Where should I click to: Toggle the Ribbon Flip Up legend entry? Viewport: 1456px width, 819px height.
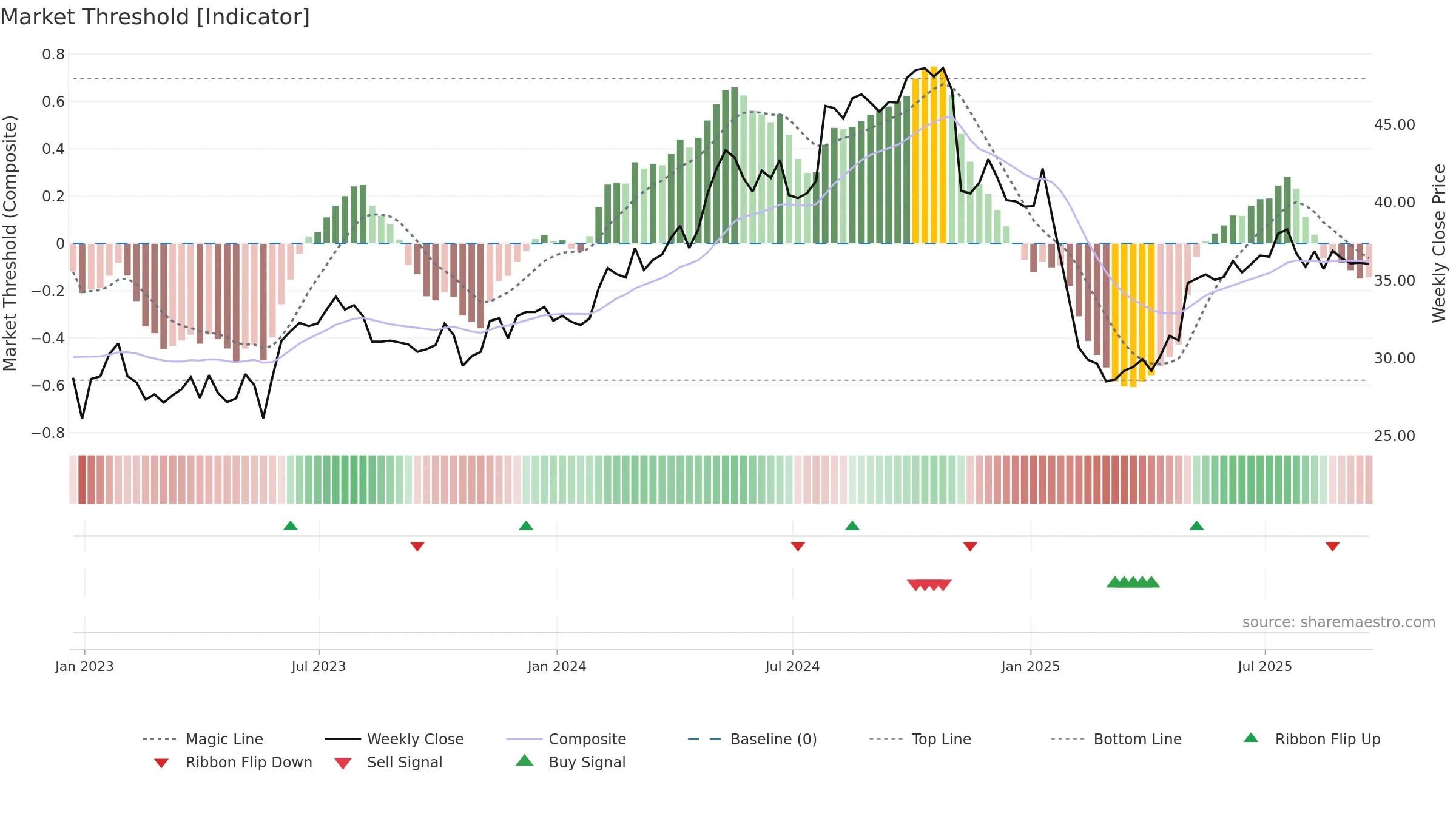(1312, 739)
